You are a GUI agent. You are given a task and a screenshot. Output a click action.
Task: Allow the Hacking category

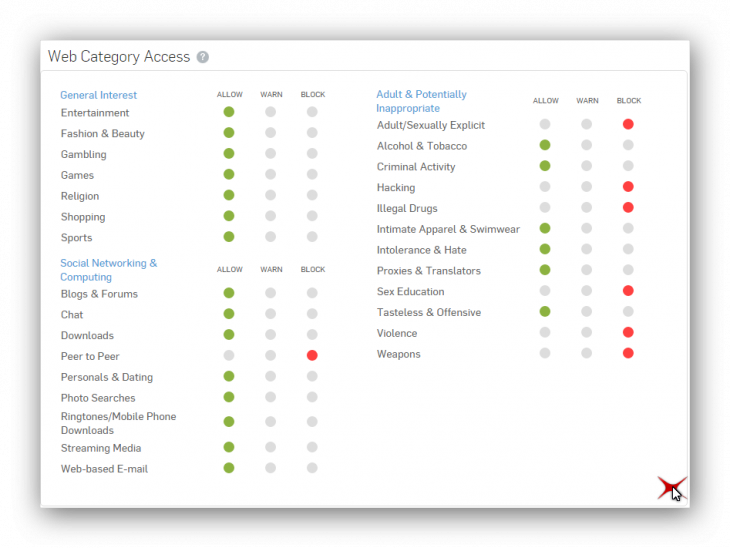coord(545,187)
